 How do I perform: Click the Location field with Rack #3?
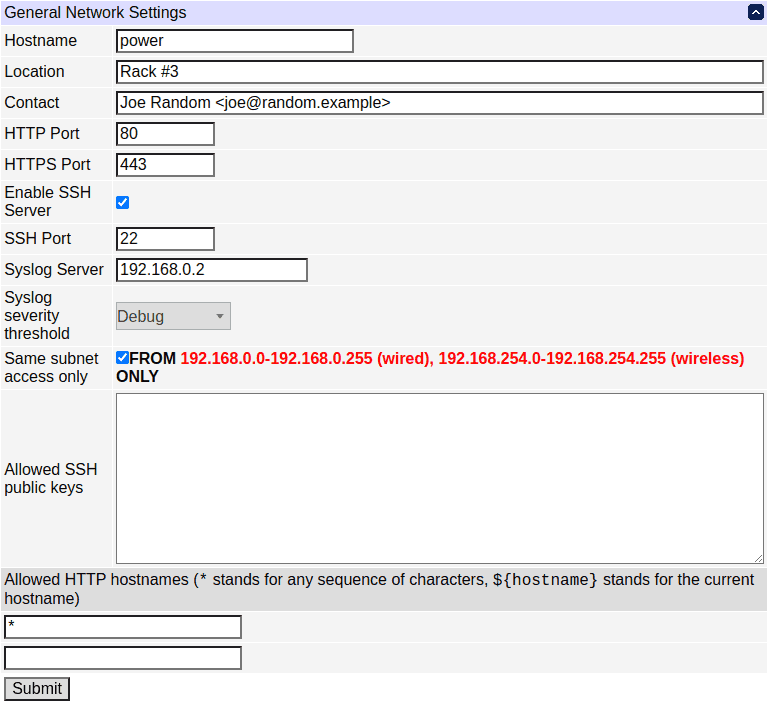click(440, 72)
